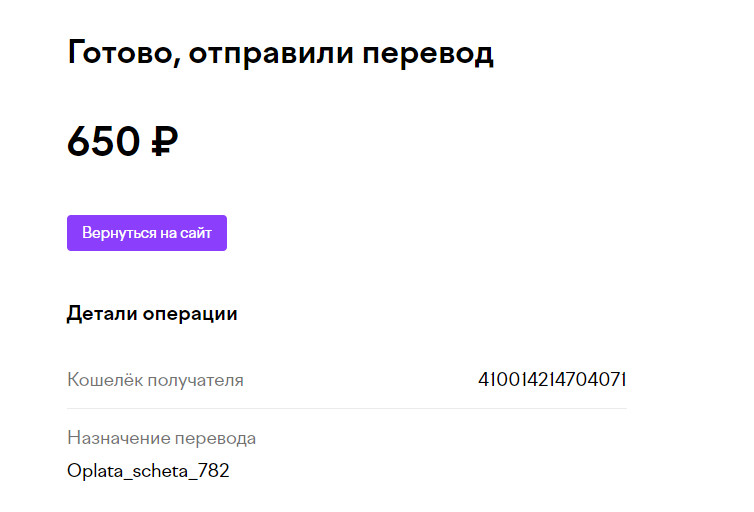Click the "Готово, отправили перевод" heading
This screenshot has width=754, height=512.
tap(280, 53)
